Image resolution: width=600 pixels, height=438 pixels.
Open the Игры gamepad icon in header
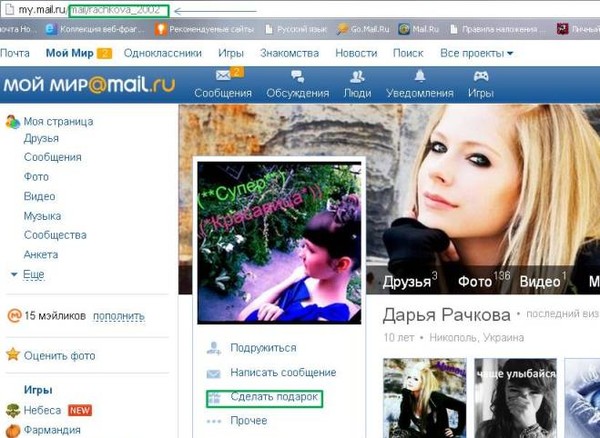(481, 76)
